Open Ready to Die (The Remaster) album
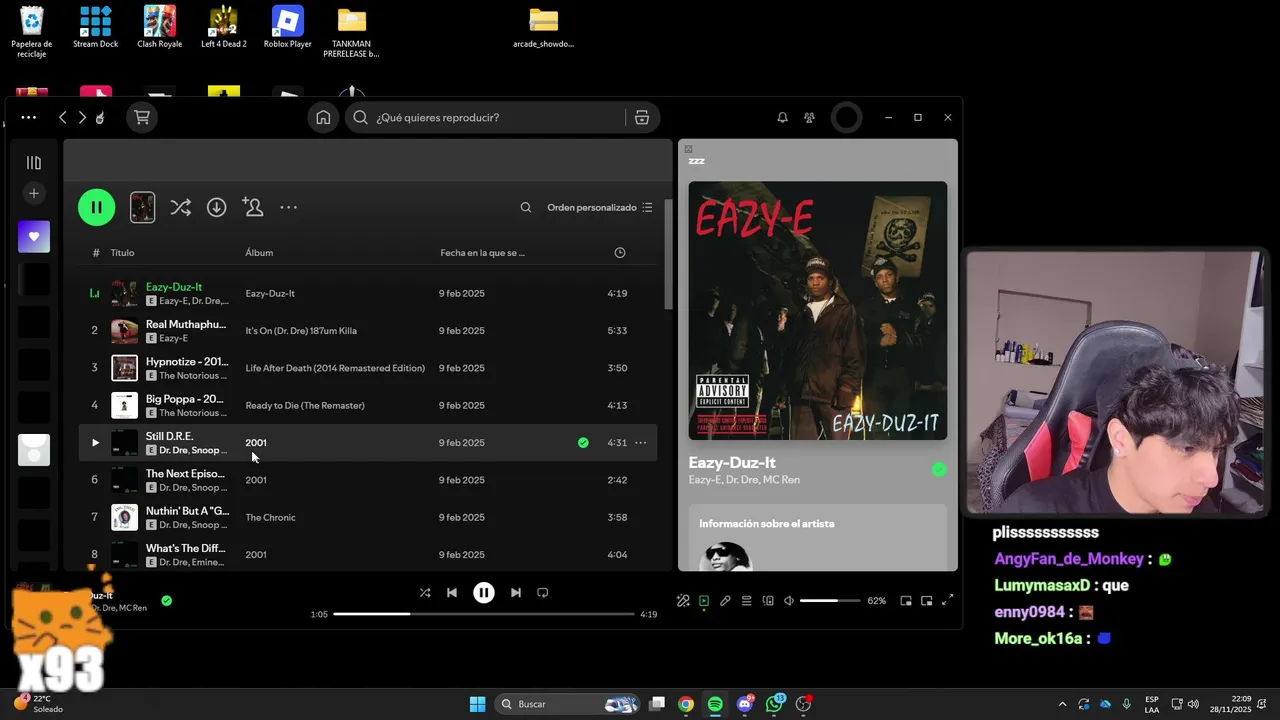The image size is (1280, 720). click(305, 405)
